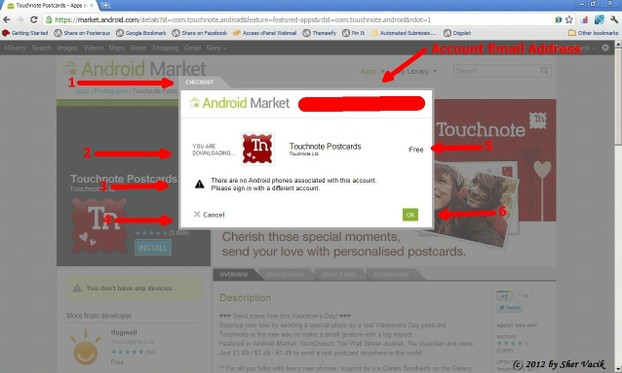Cancel the checkout dialog
Image resolution: width=622 pixels, height=373 pixels.
coord(209,215)
